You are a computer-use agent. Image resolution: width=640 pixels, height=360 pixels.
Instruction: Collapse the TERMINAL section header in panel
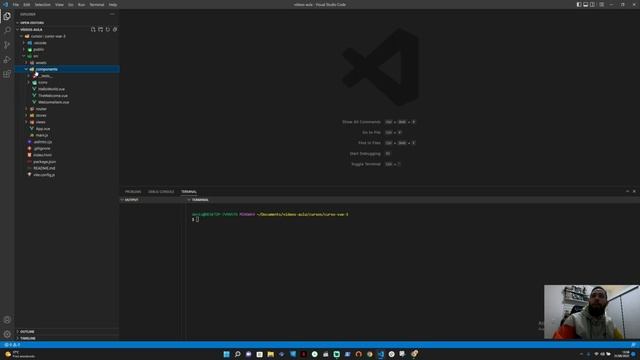click(x=200, y=200)
